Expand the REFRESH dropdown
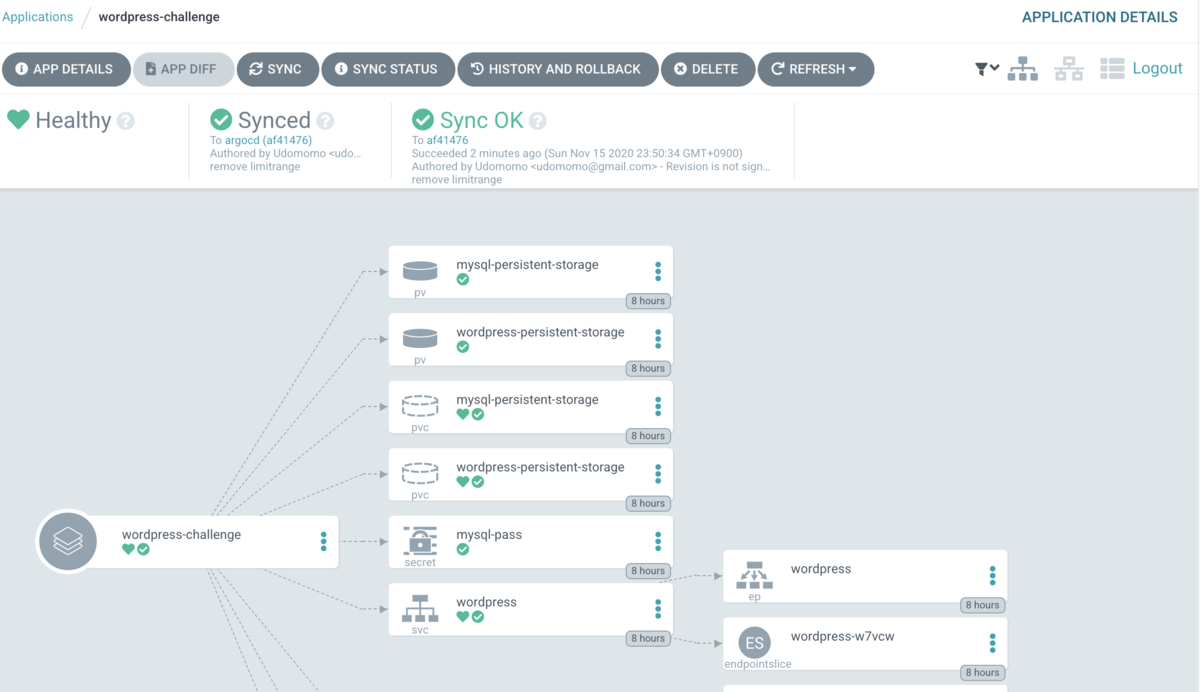 (816, 69)
